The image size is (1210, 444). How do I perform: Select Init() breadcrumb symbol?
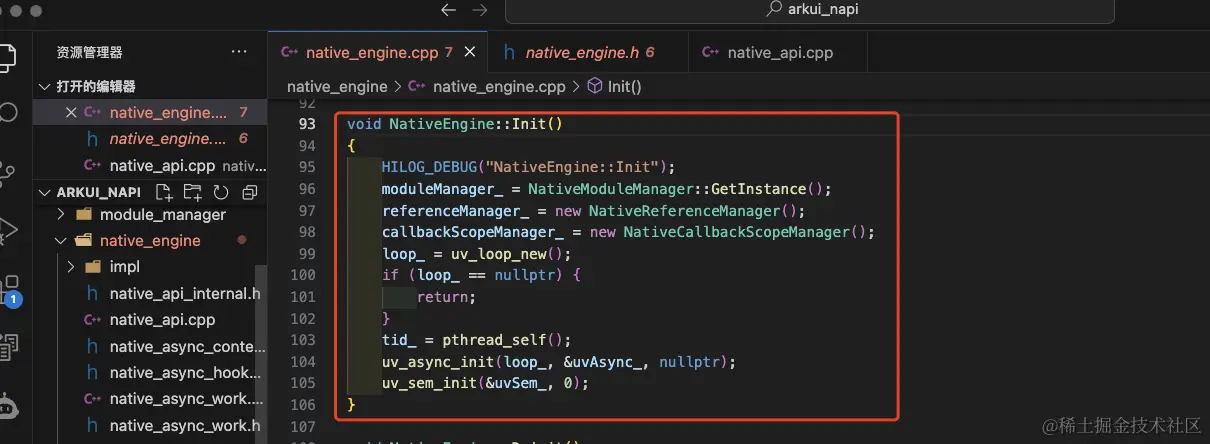614,86
